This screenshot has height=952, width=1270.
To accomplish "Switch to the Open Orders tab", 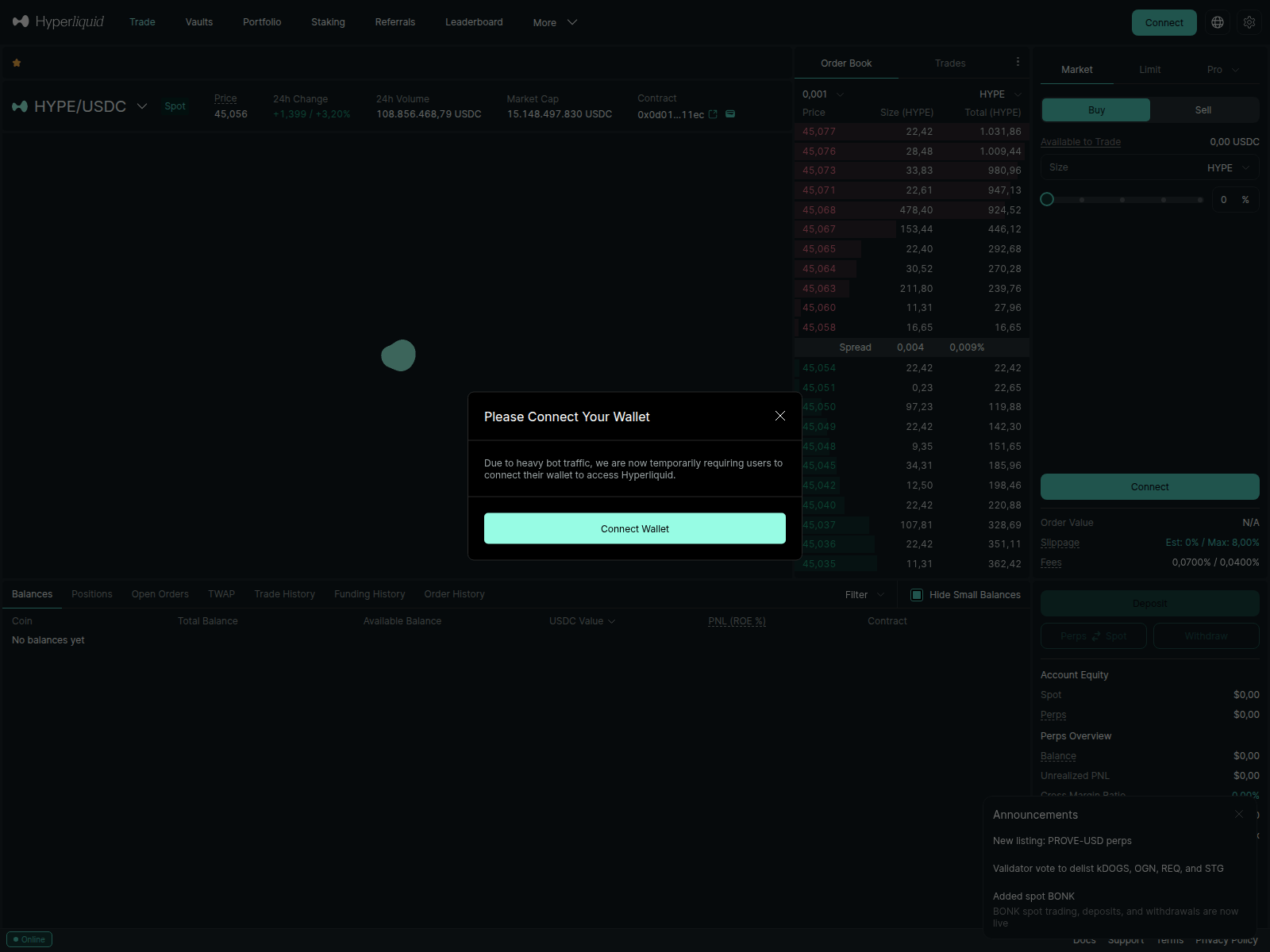I will [x=160, y=594].
